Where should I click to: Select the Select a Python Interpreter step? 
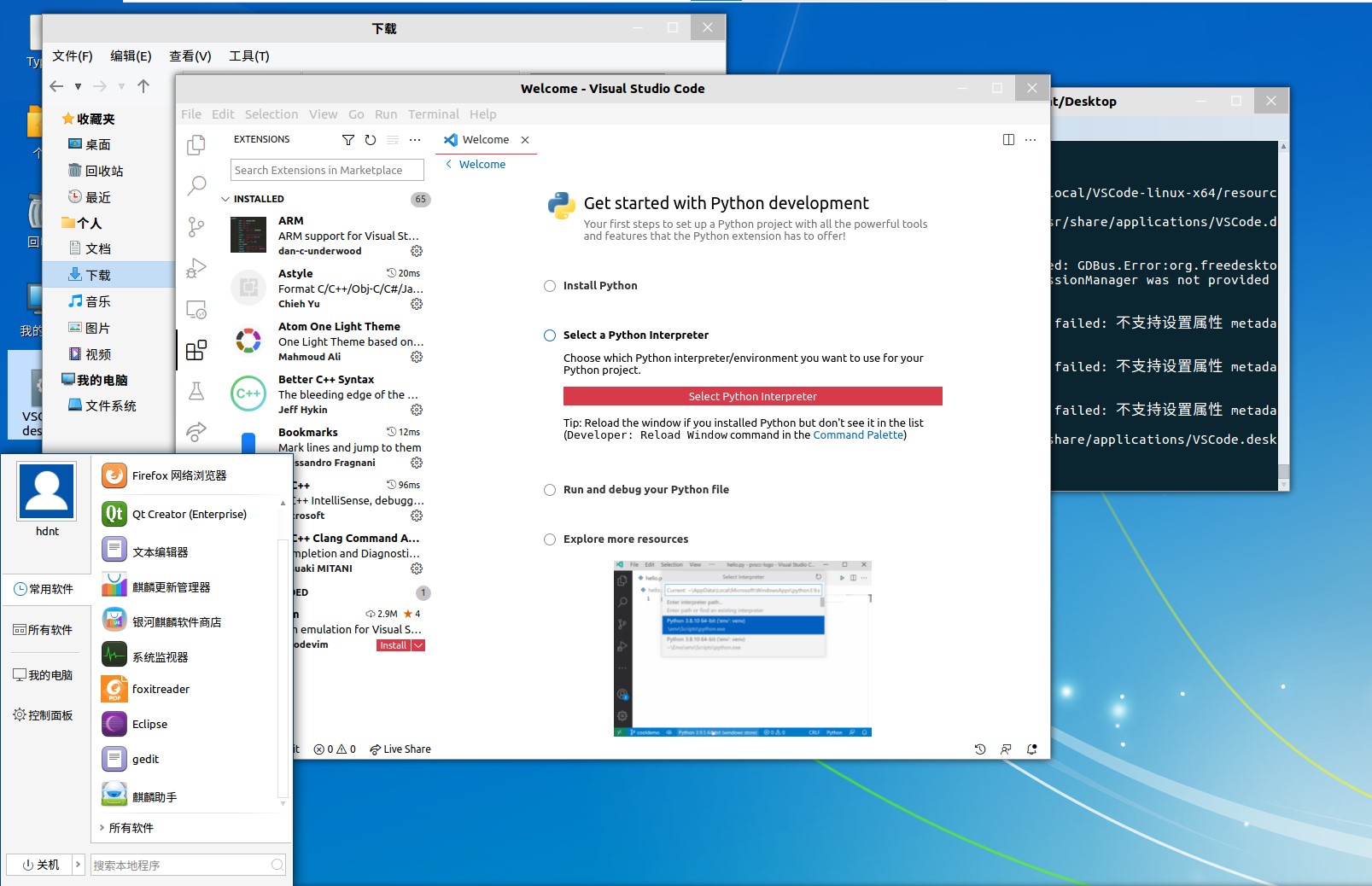coord(550,335)
